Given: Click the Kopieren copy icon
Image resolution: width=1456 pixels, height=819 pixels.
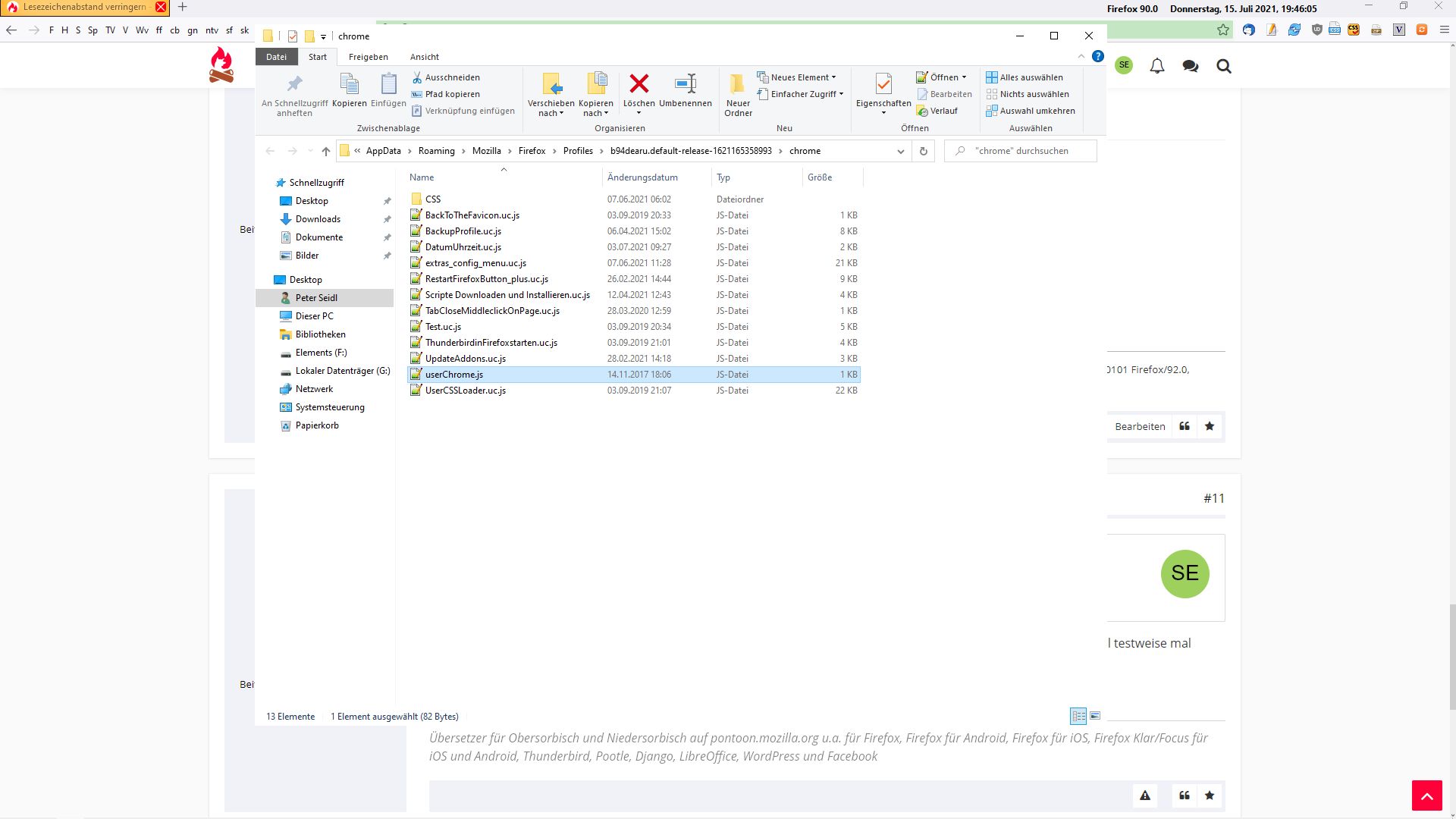Looking at the screenshot, I should coord(349,84).
